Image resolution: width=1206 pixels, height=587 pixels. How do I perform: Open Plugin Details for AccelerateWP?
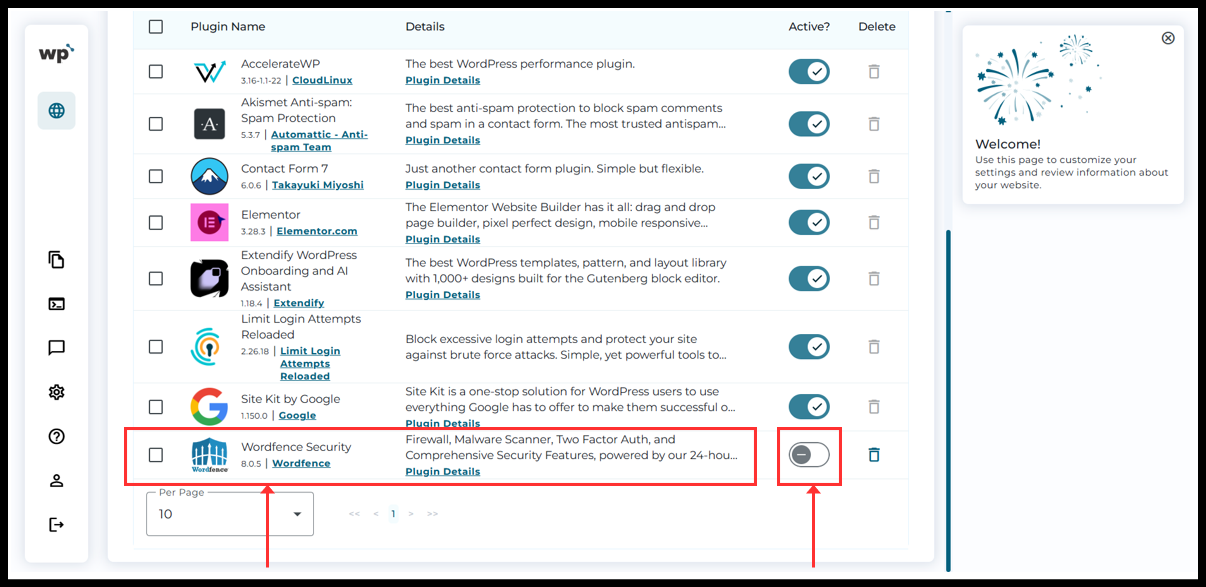[x=442, y=80]
